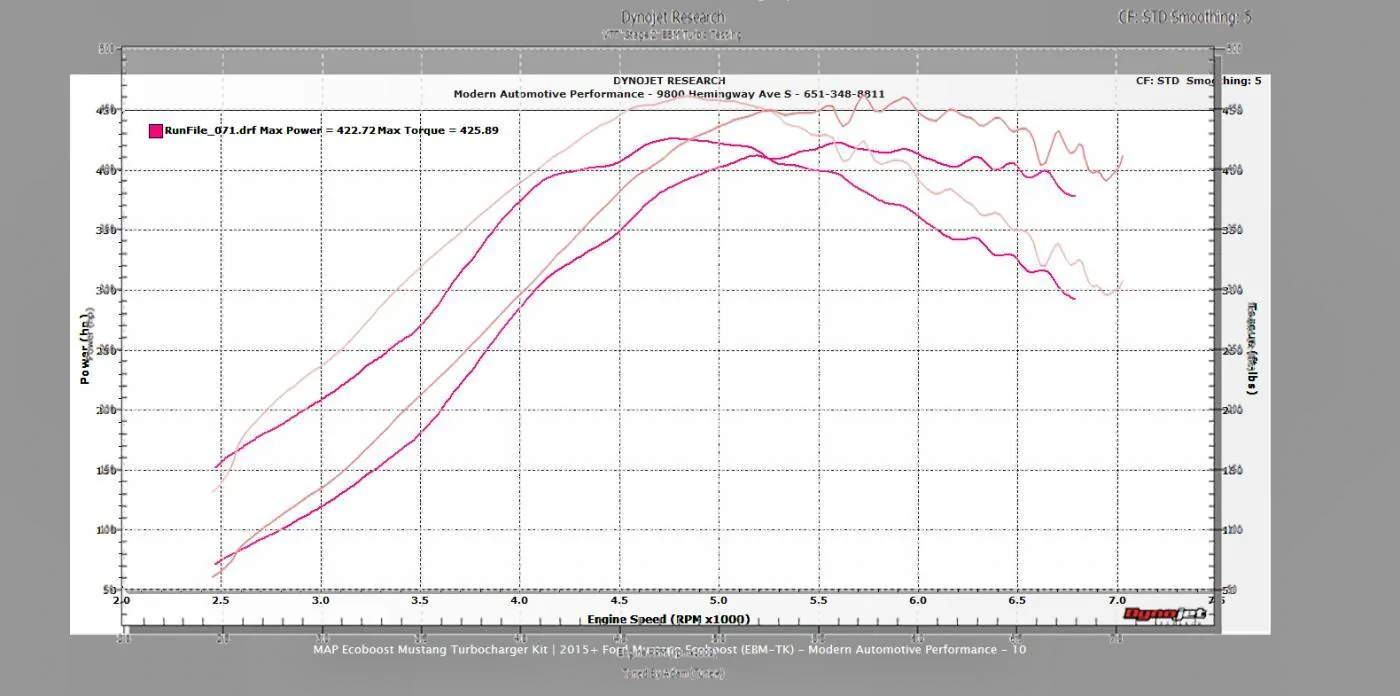Click the '6.0' tick on the RPM axis
This screenshot has width=1400, height=696.
tap(917, 602)
